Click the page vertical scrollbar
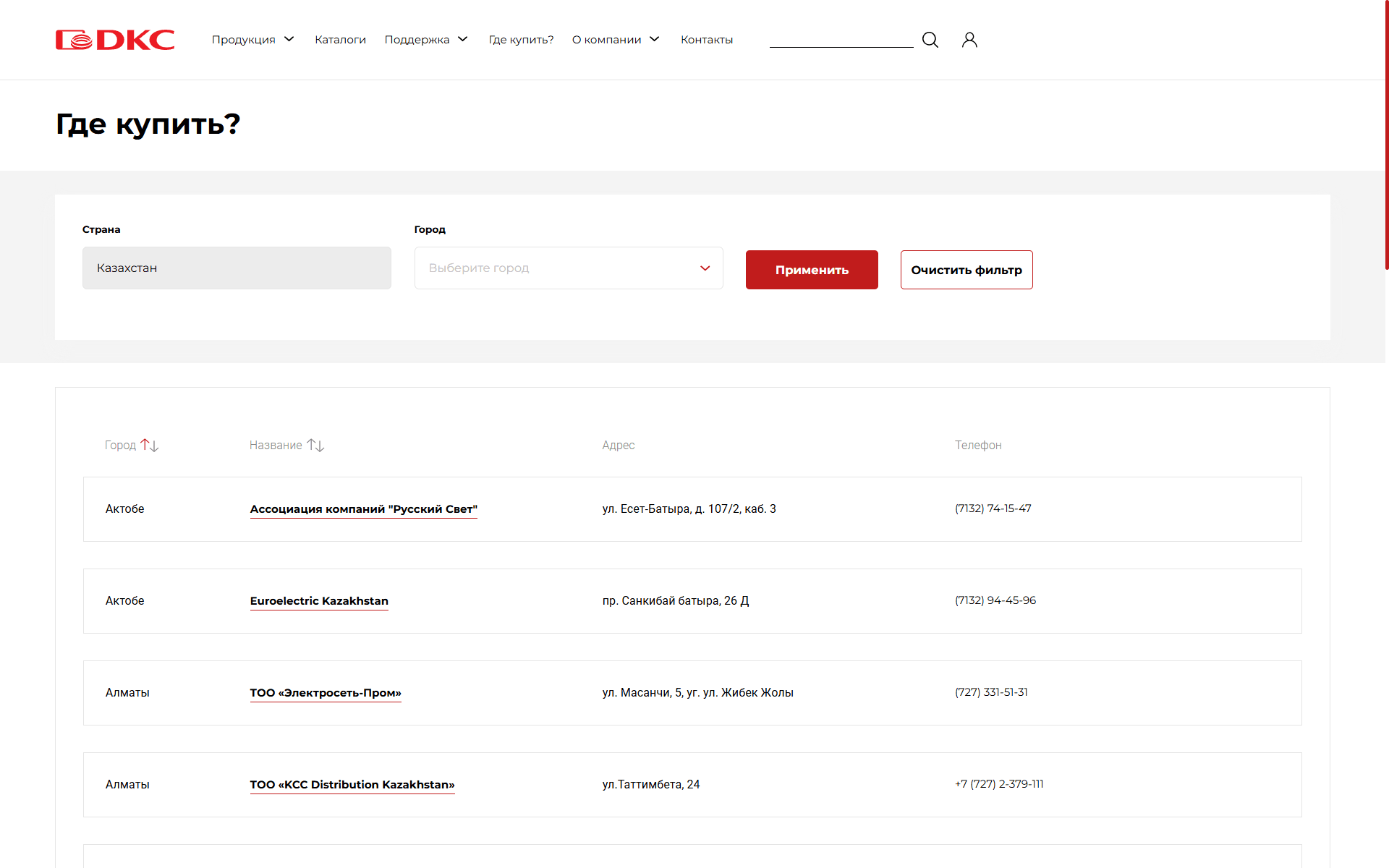Viewport: 1389px width, 868px height. [1386, 135]
